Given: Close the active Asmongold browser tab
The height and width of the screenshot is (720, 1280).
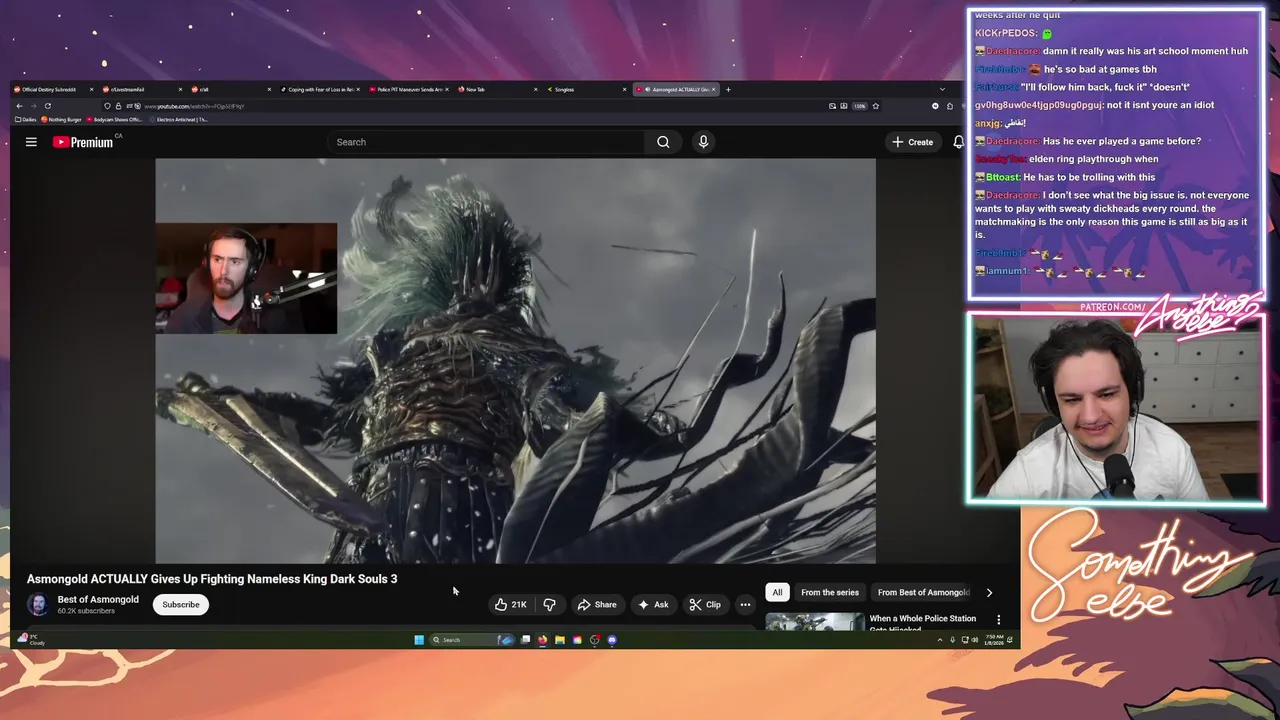Looking at the screenshot, I should tap(714, 89).
